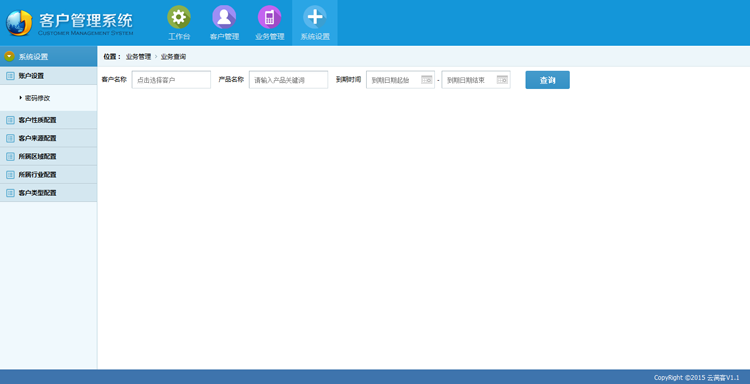The height and width of the screenshot is (384, 750).
Task: Switch to the 工作台 tab label
Action: pos(179,36)
